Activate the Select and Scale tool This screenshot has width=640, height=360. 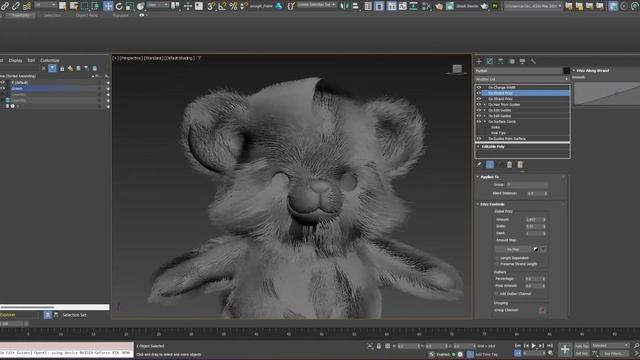129,6
